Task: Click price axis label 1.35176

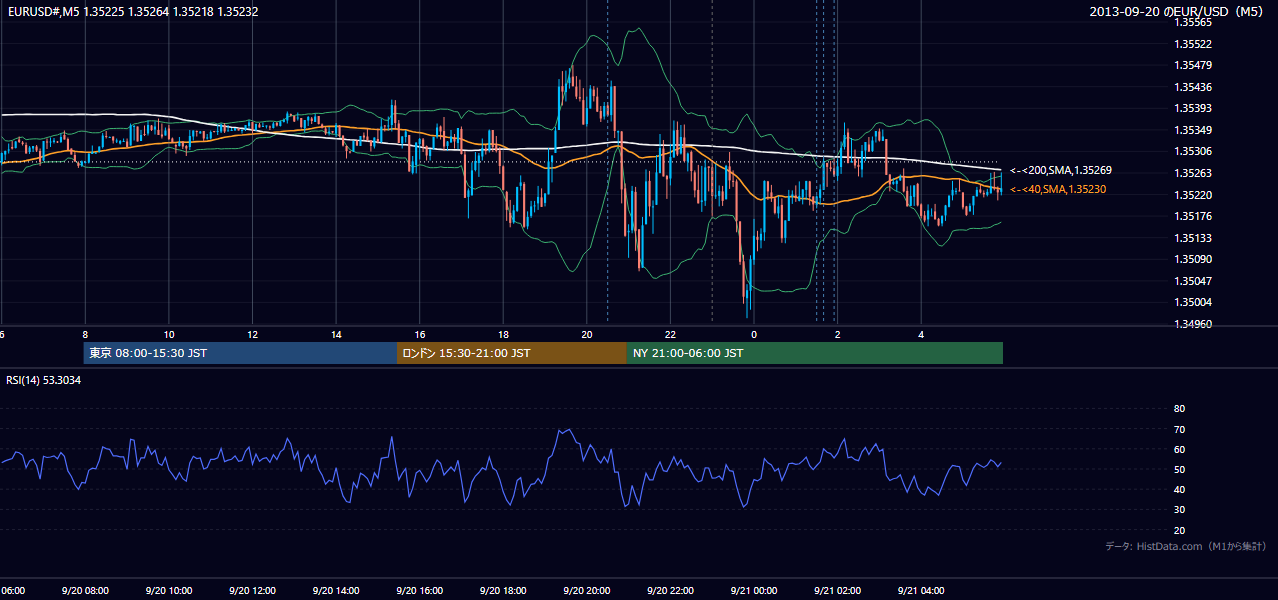Action: [x=1192, y=216]
